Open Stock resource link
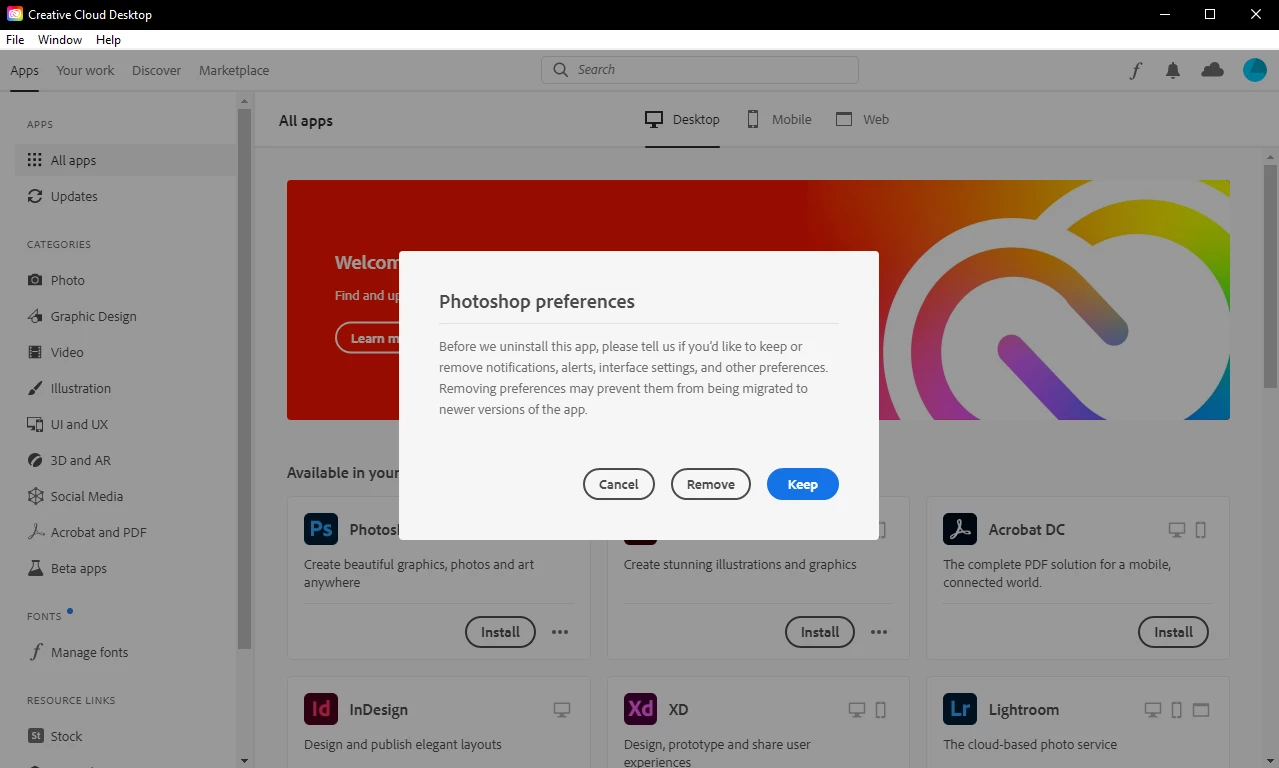The height and width of the screenshot is (768, 1279). pos(126,736)
